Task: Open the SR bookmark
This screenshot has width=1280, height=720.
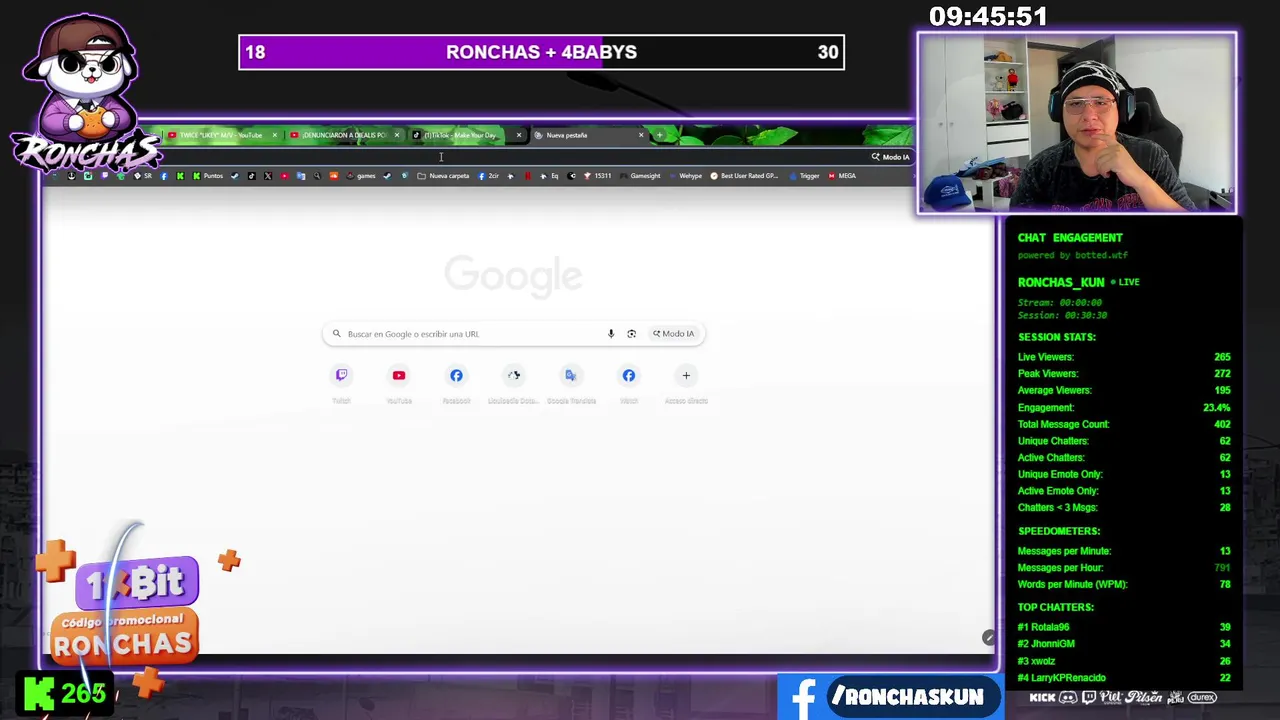Action: [x=144, y=176]
